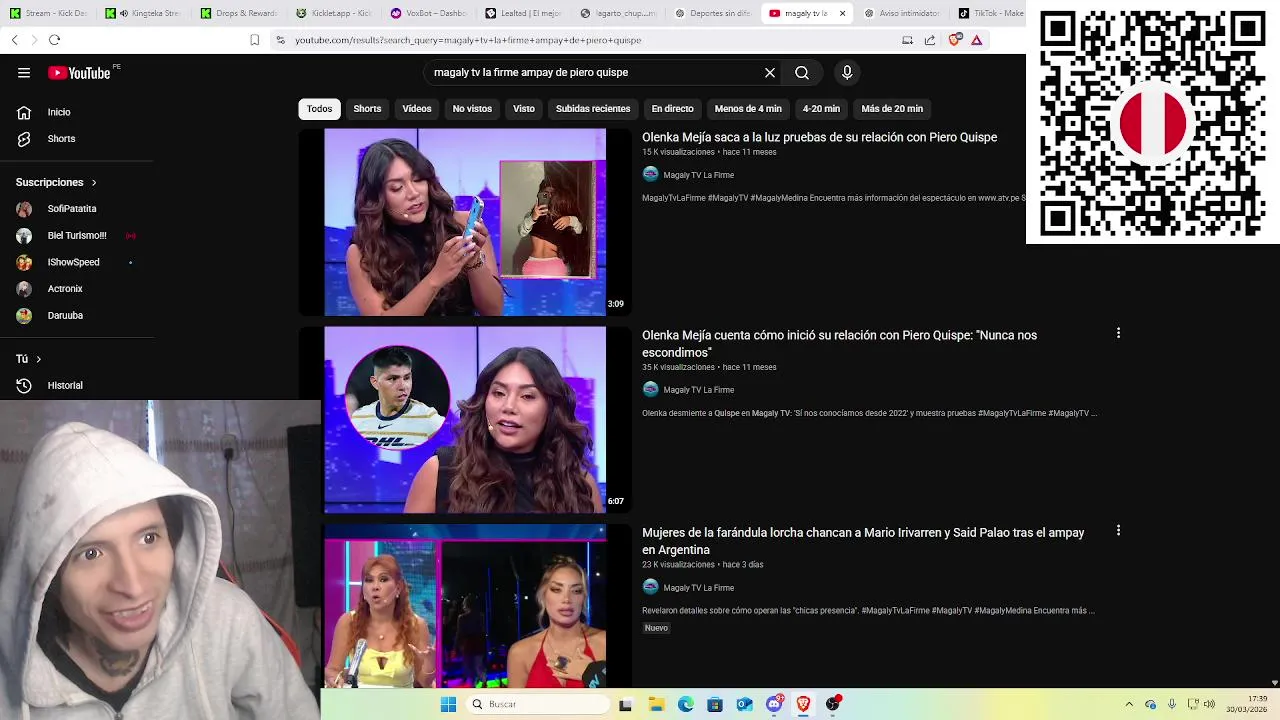This screenshot has height=720, width=1280.
Task: Show hidden system tray icons
Action: [1129, 704]
